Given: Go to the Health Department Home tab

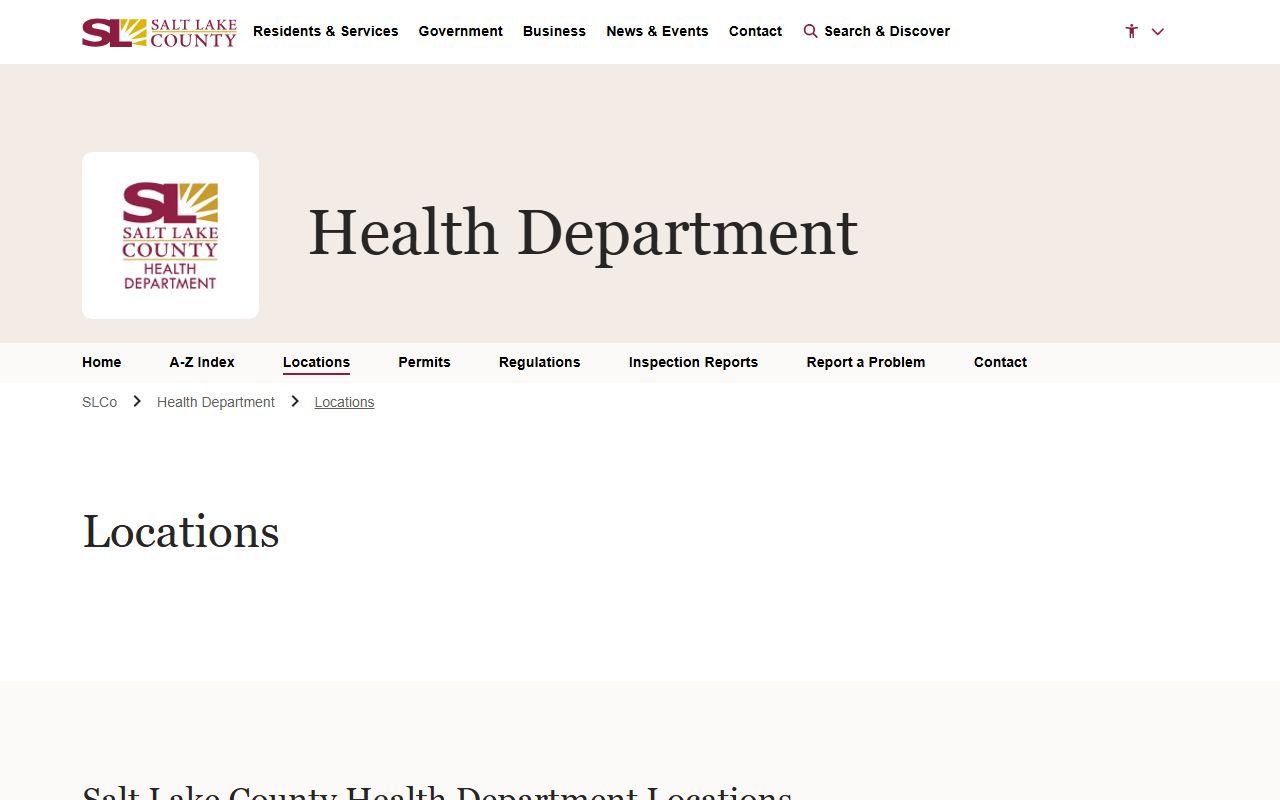Looking at the screenshot, I should (102, 362).
